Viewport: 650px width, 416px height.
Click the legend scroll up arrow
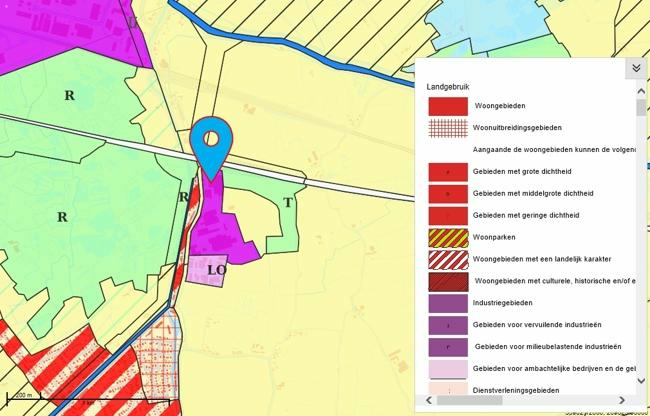coord(641,91)
